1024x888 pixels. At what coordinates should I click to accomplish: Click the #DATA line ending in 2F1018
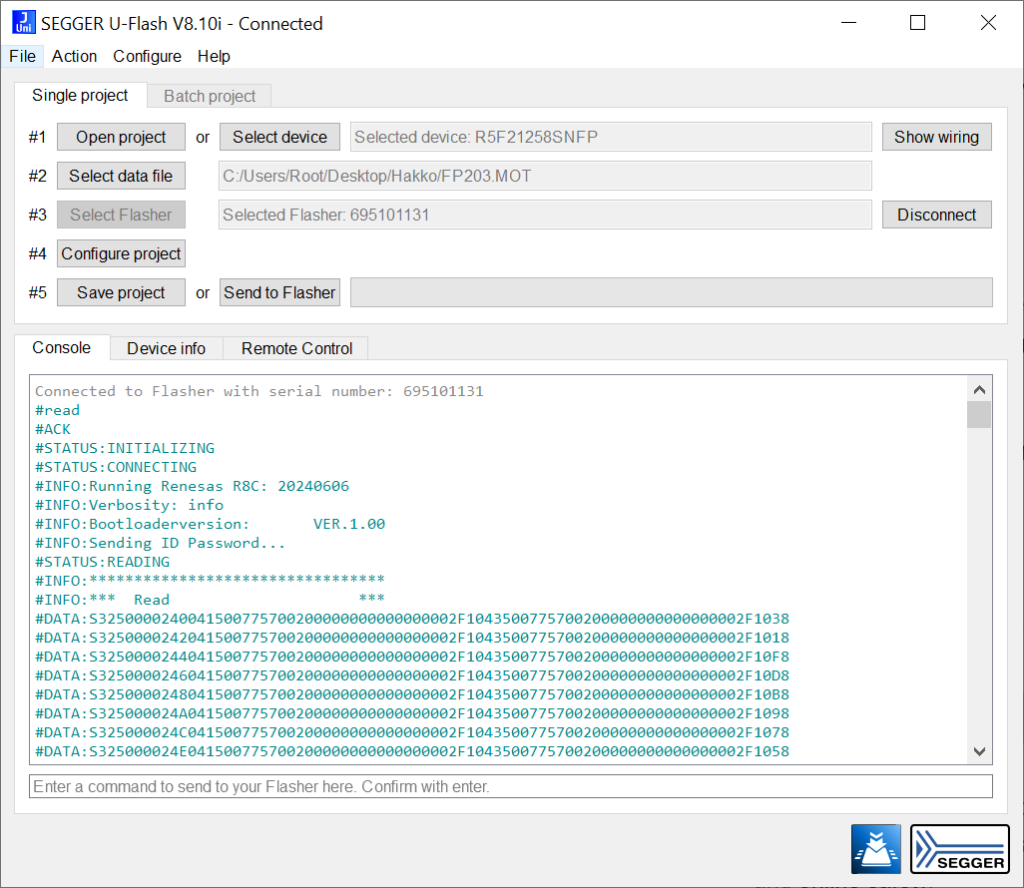pos(412,637)
